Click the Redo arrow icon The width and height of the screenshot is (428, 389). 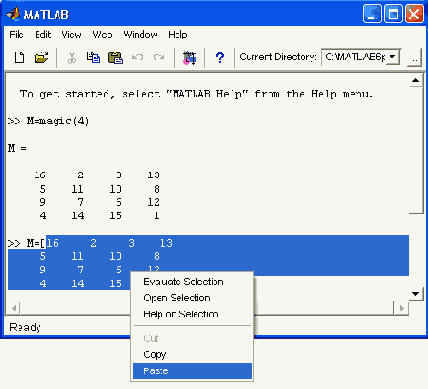tap(159, 57)
